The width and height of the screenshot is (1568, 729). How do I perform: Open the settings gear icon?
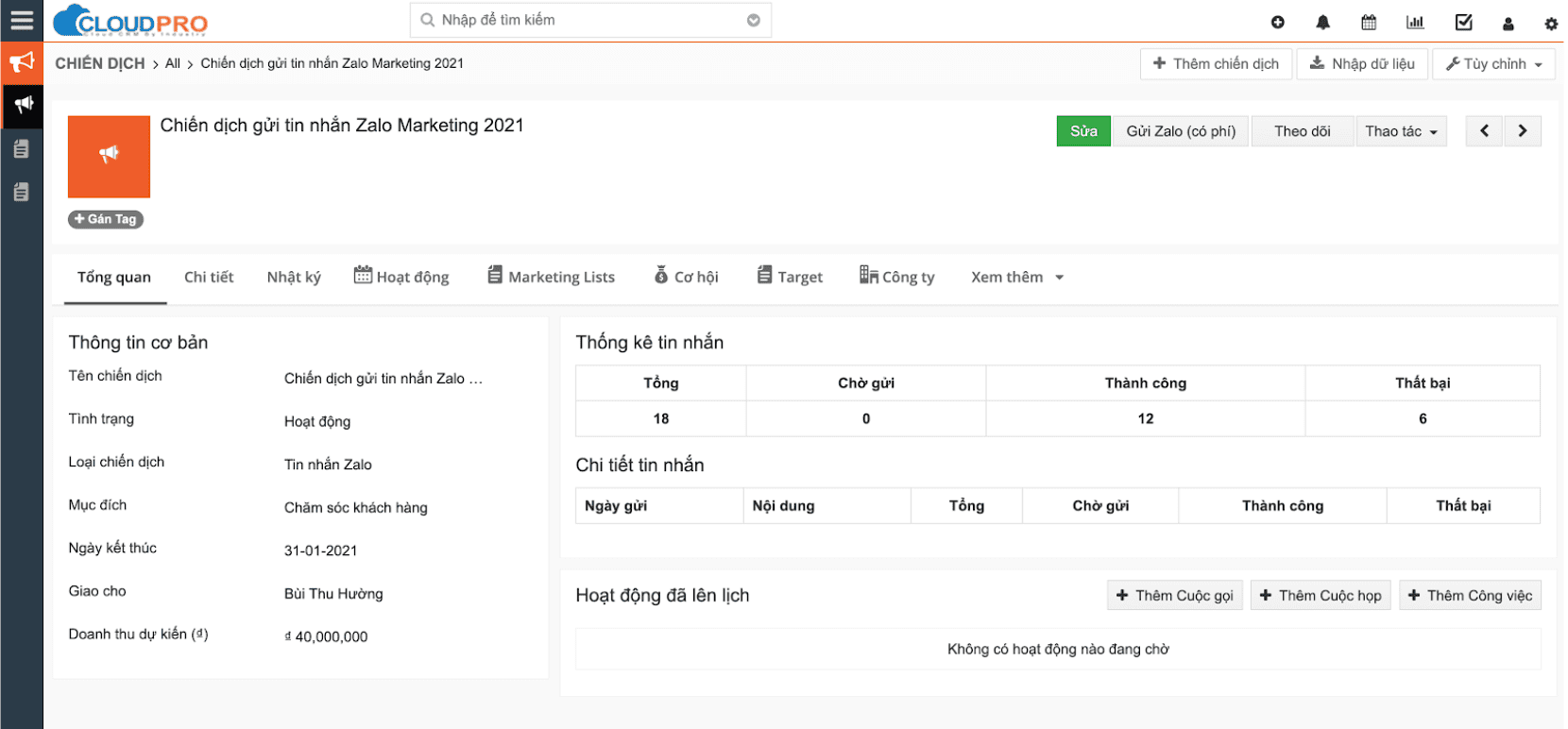1551,24
